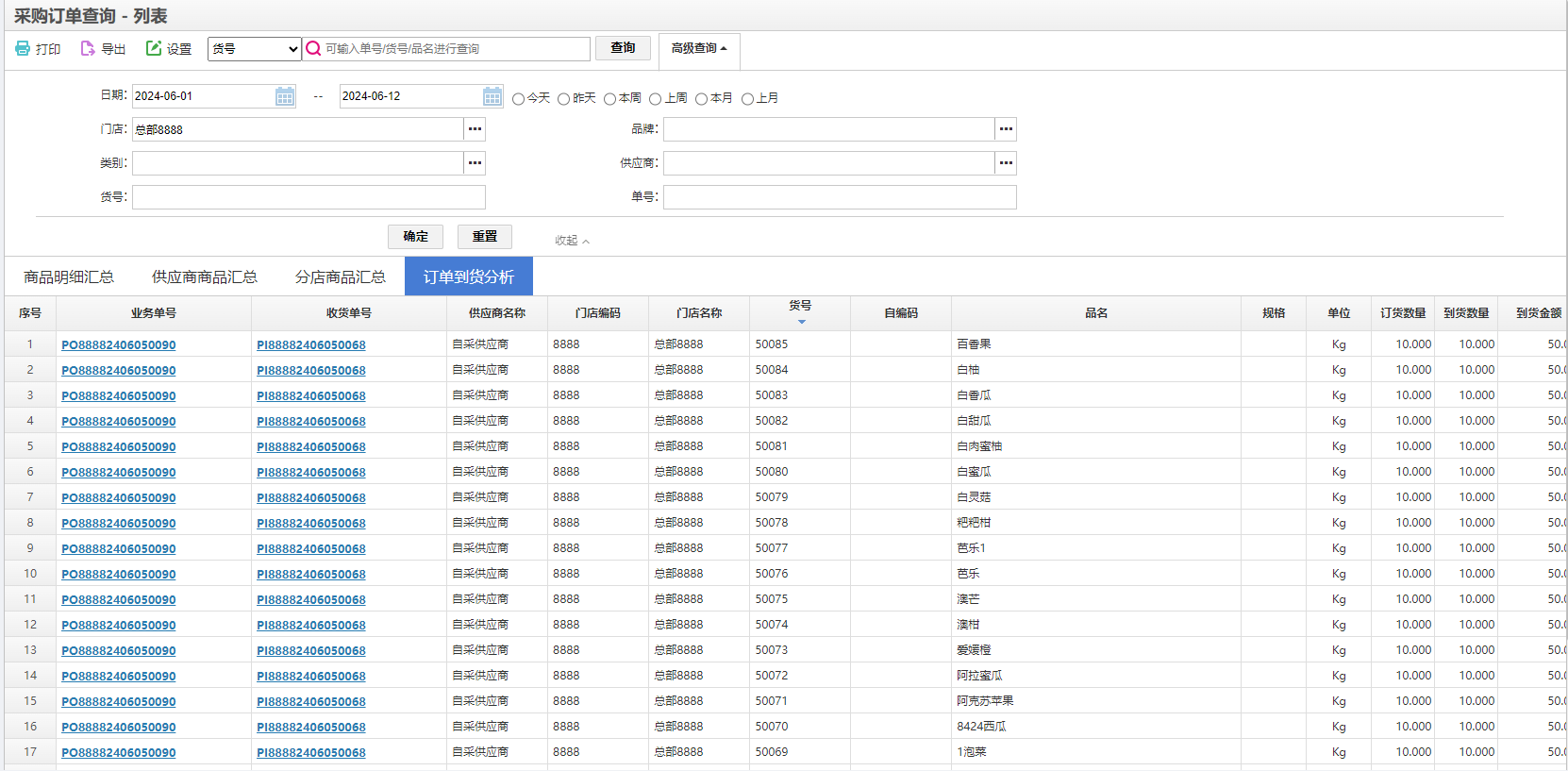
Task: Switch to 分店商品汇总 tab
Action: click(341, 277)
